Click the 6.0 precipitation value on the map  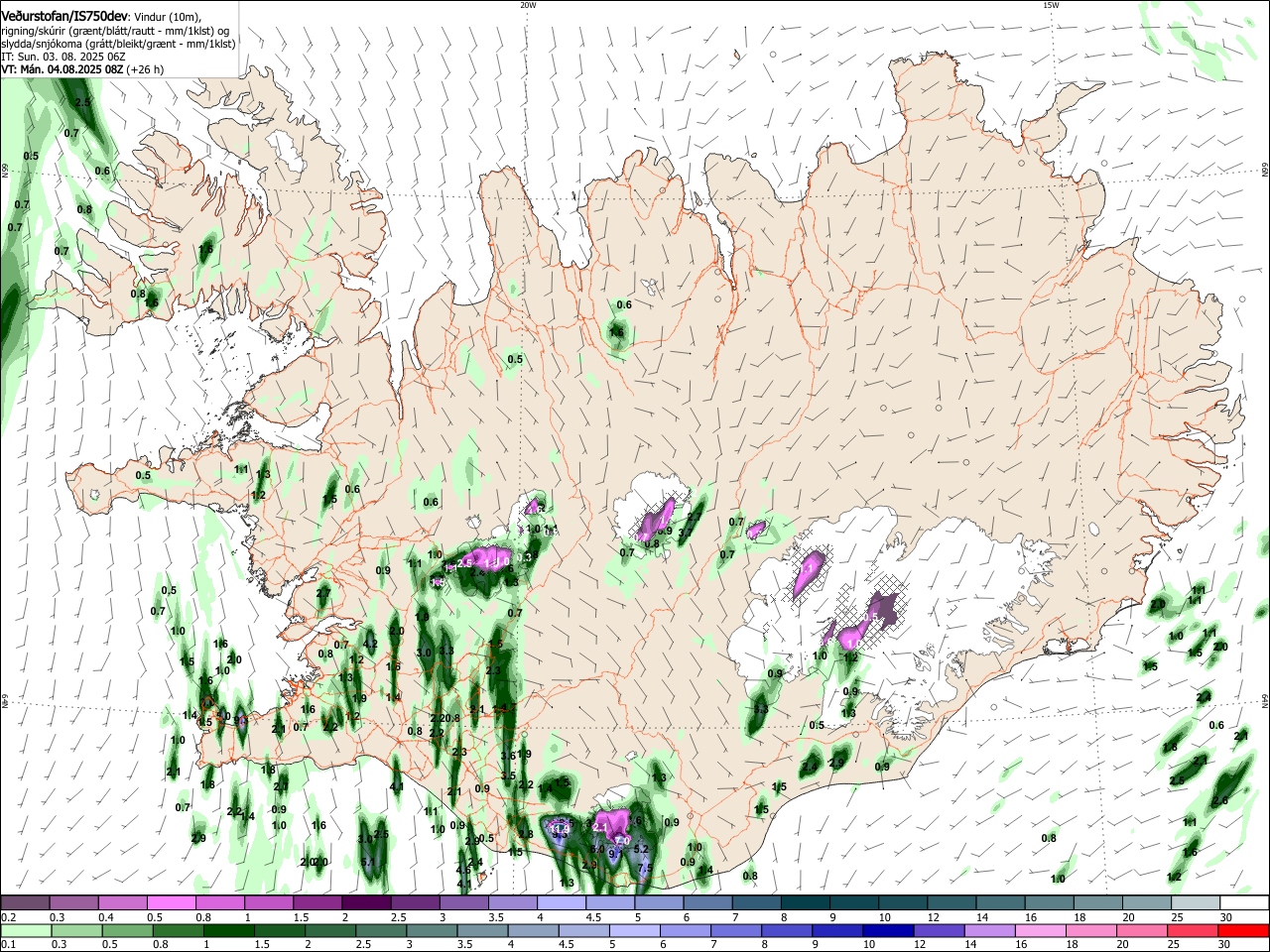click(597, 849)
